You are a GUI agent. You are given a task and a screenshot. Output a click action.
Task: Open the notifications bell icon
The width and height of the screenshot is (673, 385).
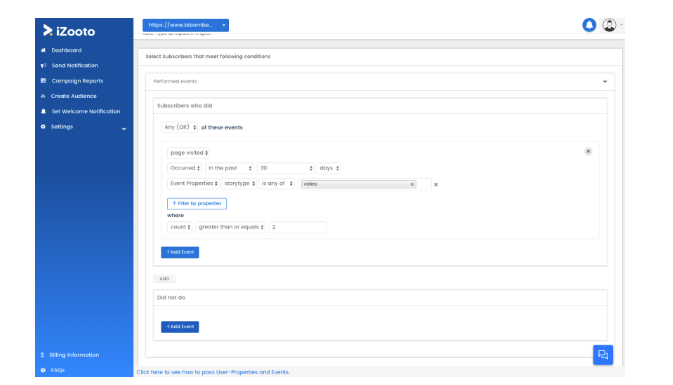[x=589, y=25]
